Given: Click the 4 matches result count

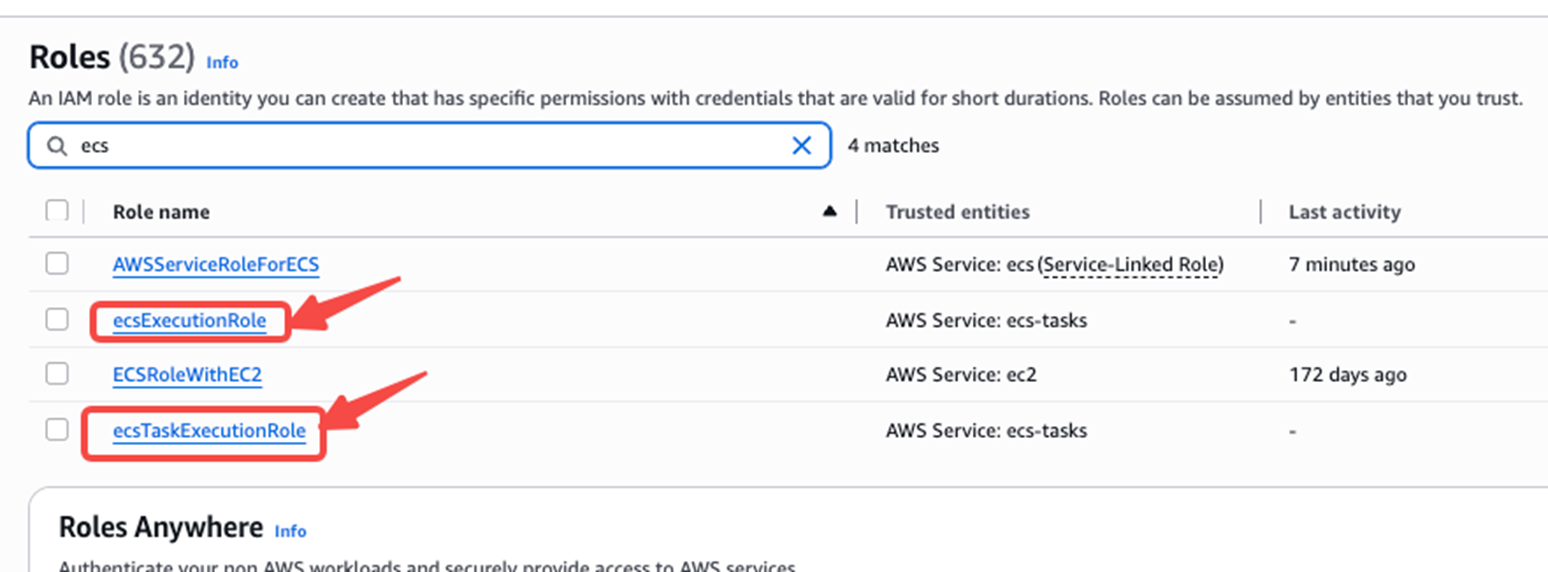Looking at the screenshot, I should pos(893,146).
